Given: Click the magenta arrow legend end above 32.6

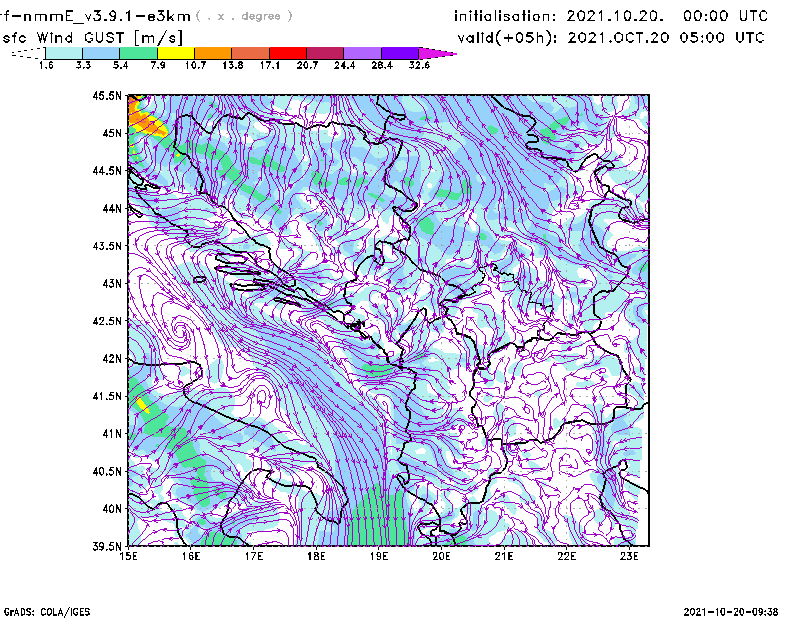Looking at the screenshot, I should (x=437, y=53).
